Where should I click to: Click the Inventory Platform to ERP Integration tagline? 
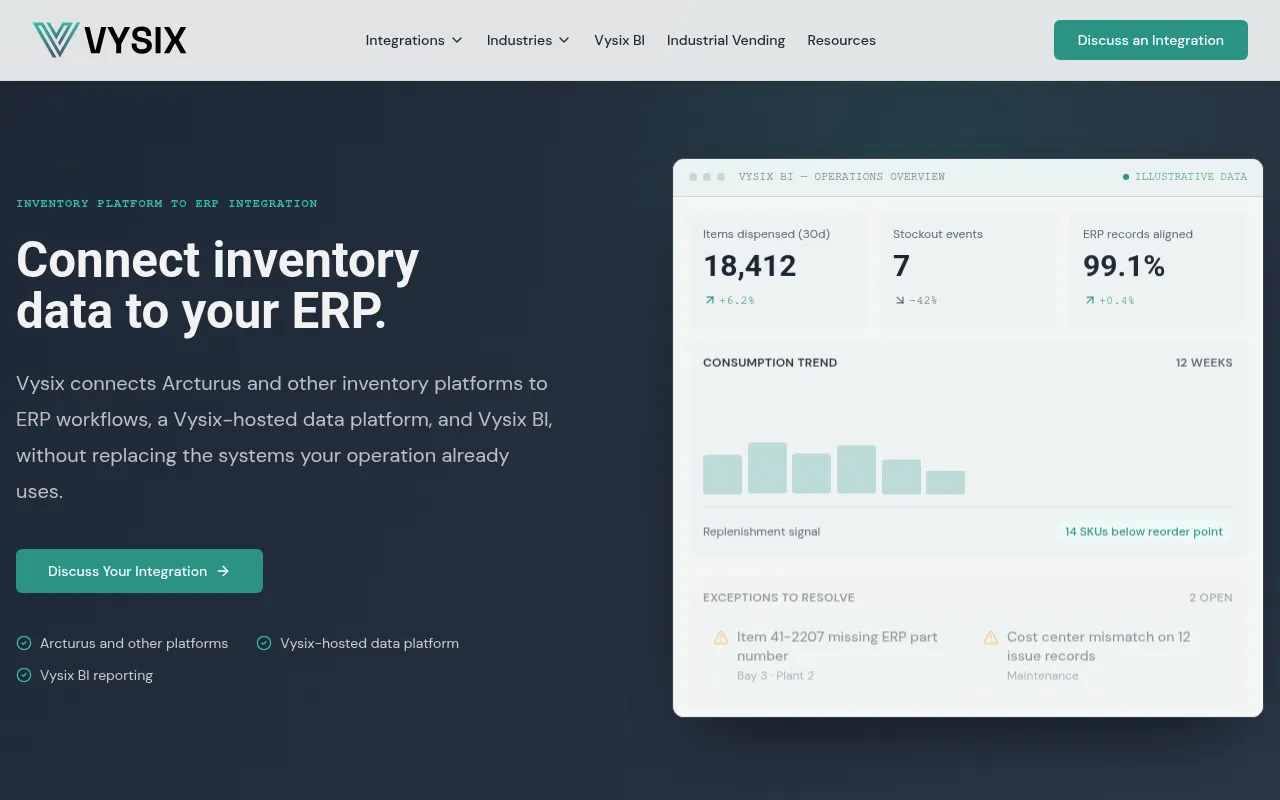(167, 204)
